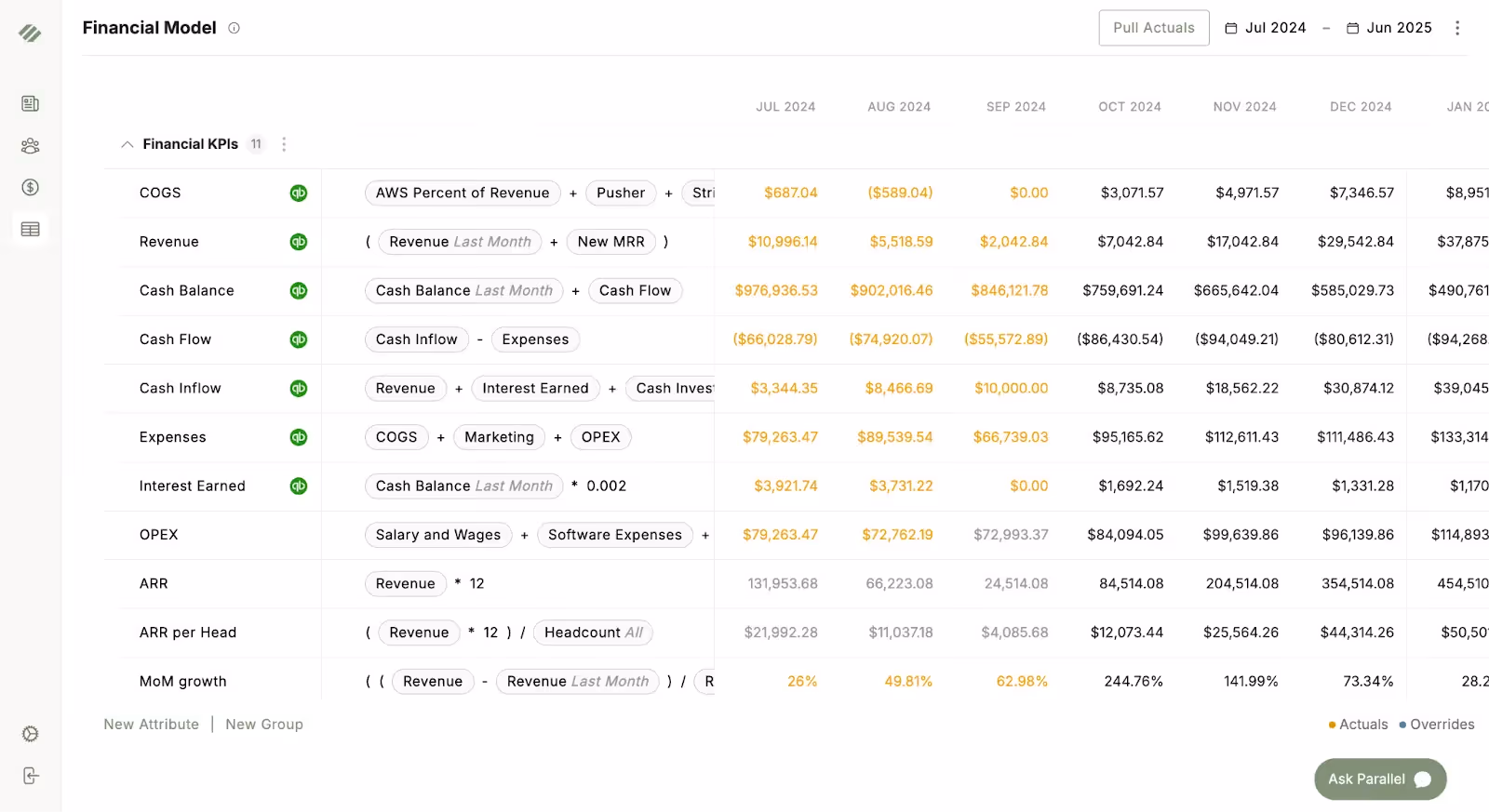Click QuickBooks icon on COGS row
The width and height of the screenshot is (1489, 812).
coord(298,193)
